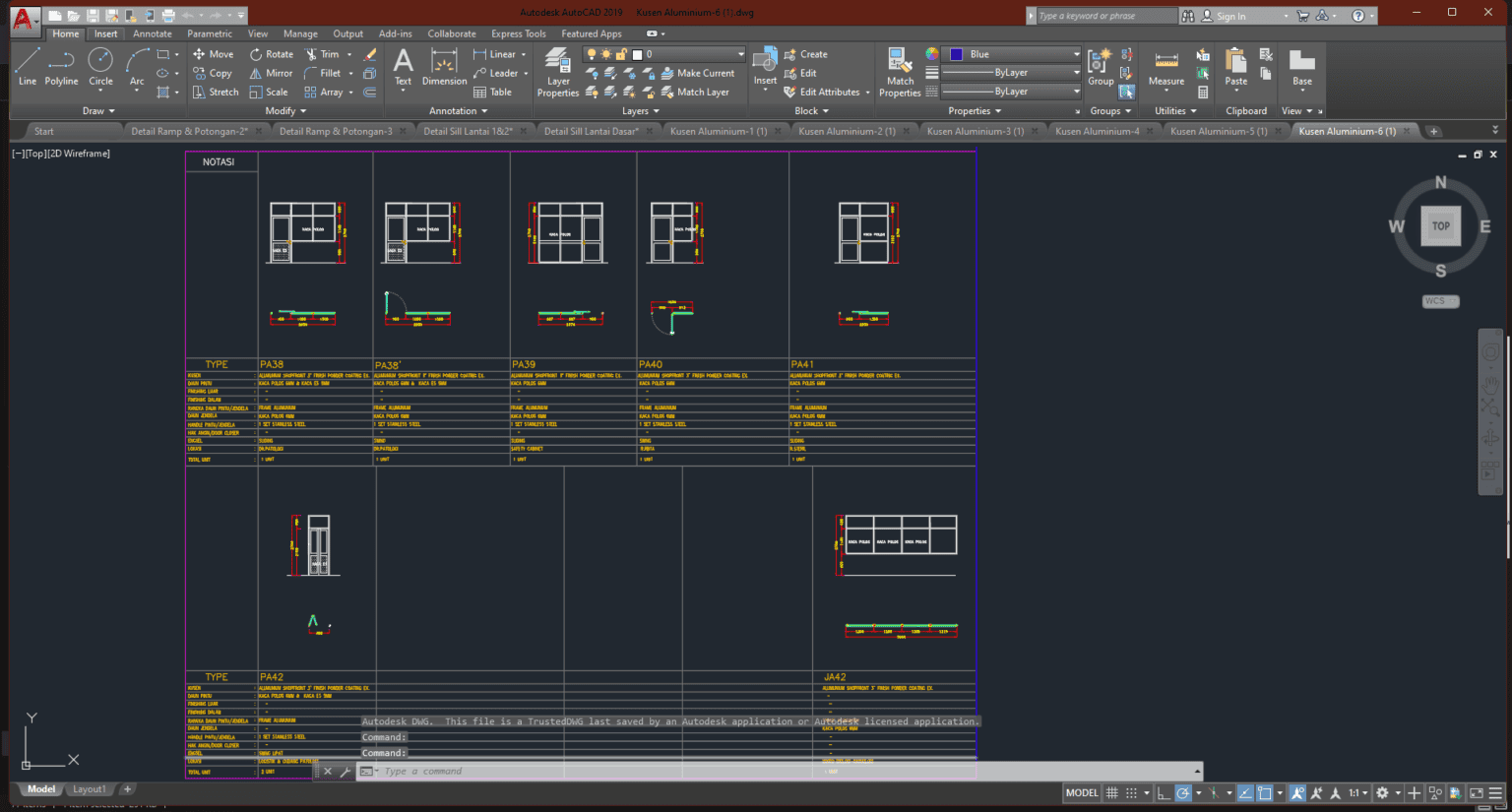The width and height of the screenshot is (1512, 812).
Task: Open the Parametric ribbon tab
Action: (x=209, y=32)
